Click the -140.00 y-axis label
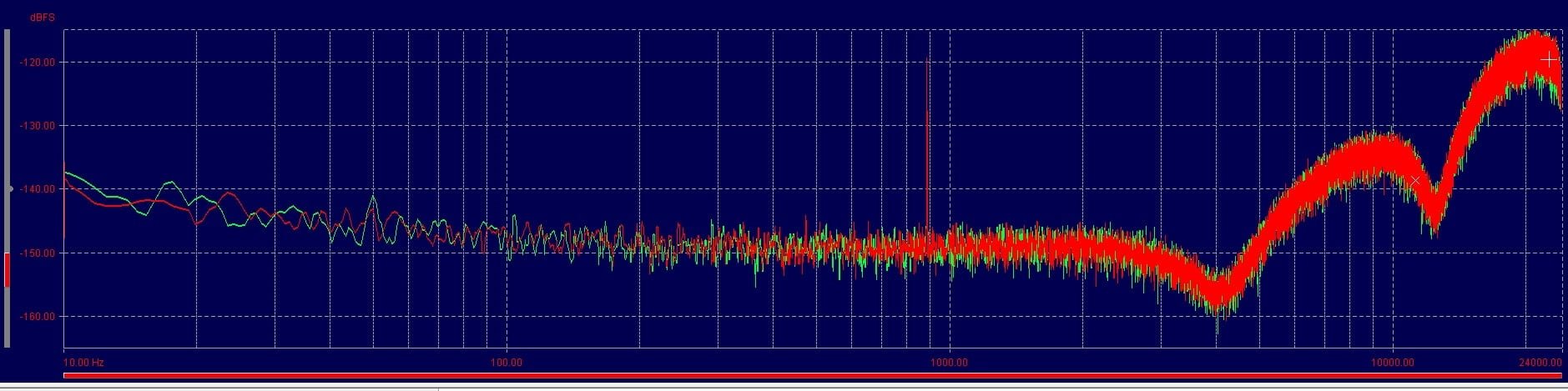Image resolution: width=1568 pixels, height=391 pixels. click(41, 189)
